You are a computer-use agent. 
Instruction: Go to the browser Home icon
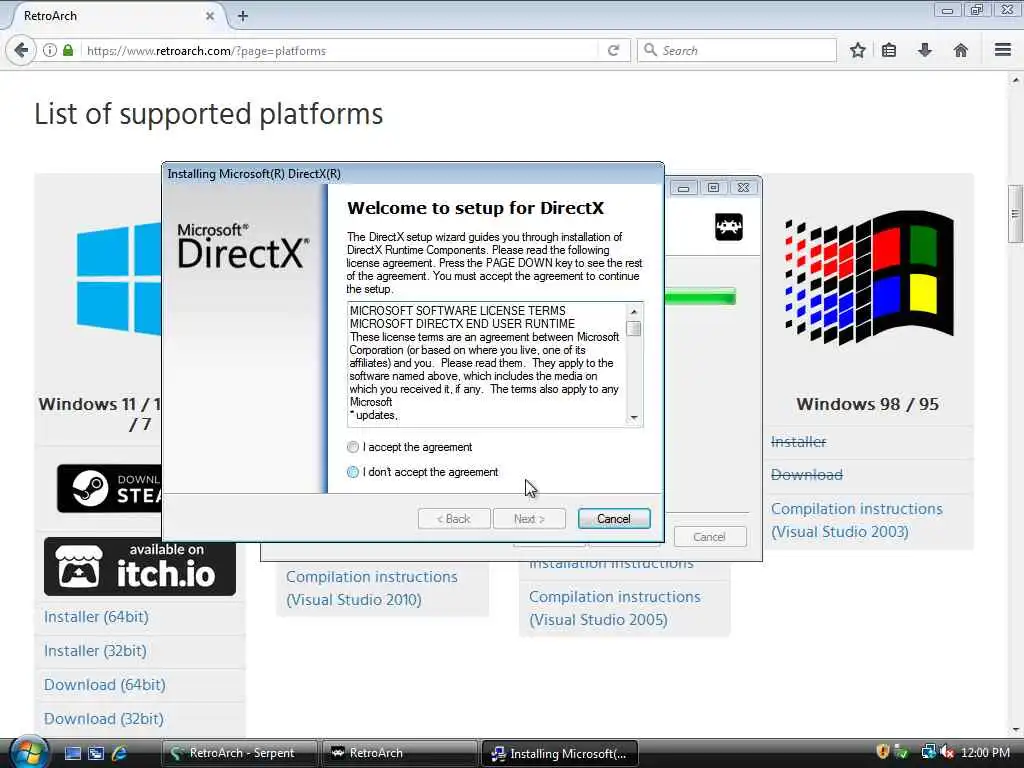coord(961,50)
